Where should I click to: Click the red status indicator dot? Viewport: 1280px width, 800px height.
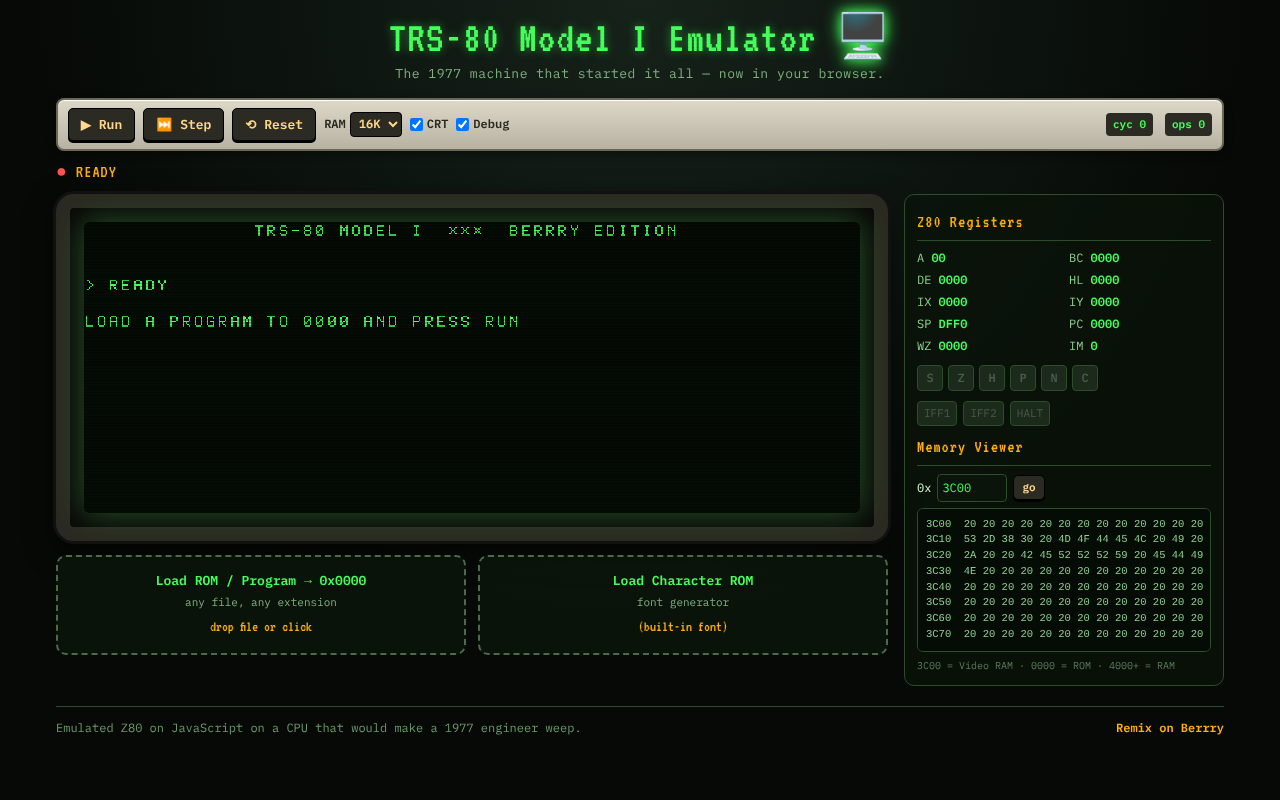pyautogui.click(x=61, y=172)
